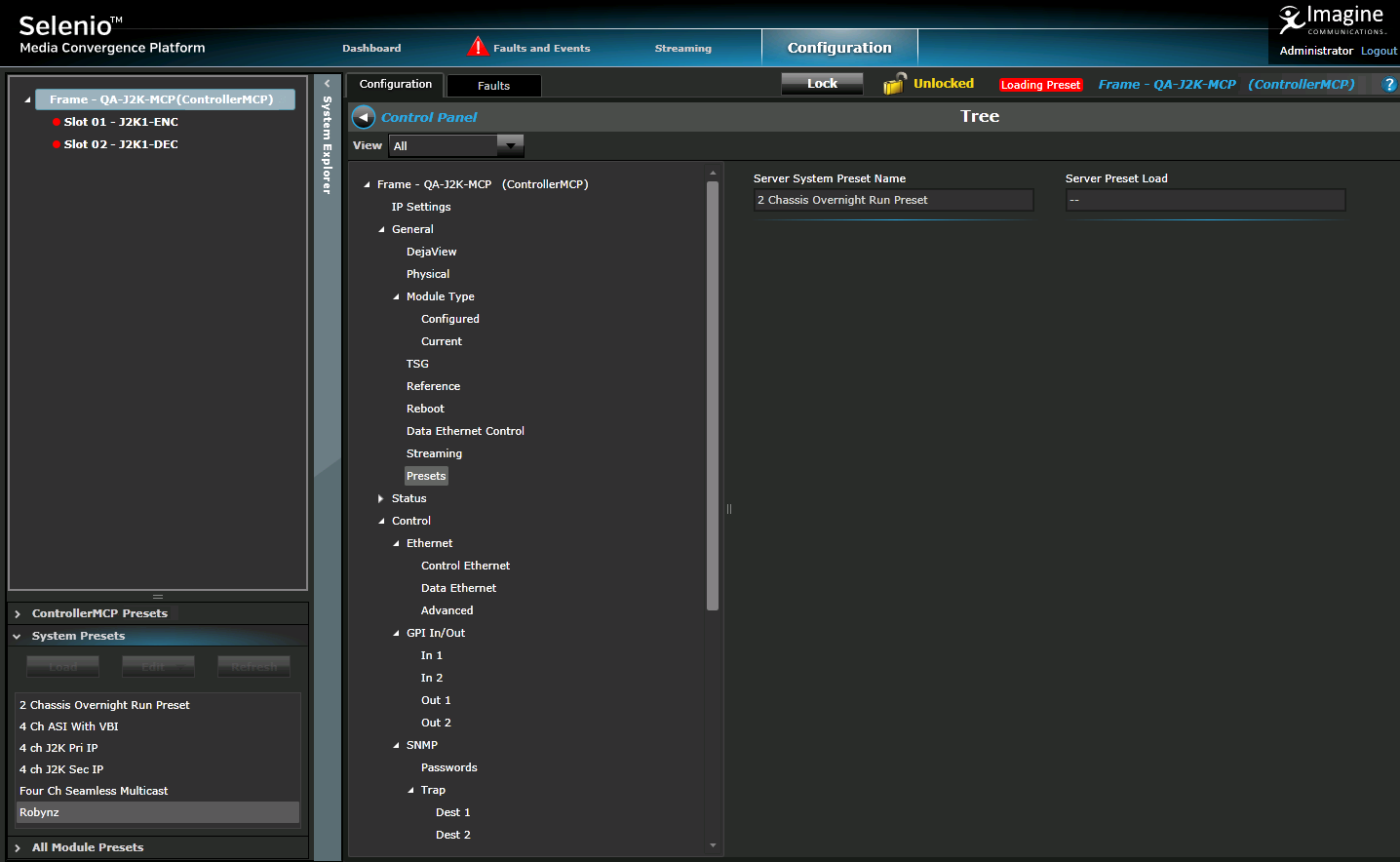The width and height of the screenshot is (1400, 862).
Task: Go to the Dashboard tab
Action: (371, 48)
